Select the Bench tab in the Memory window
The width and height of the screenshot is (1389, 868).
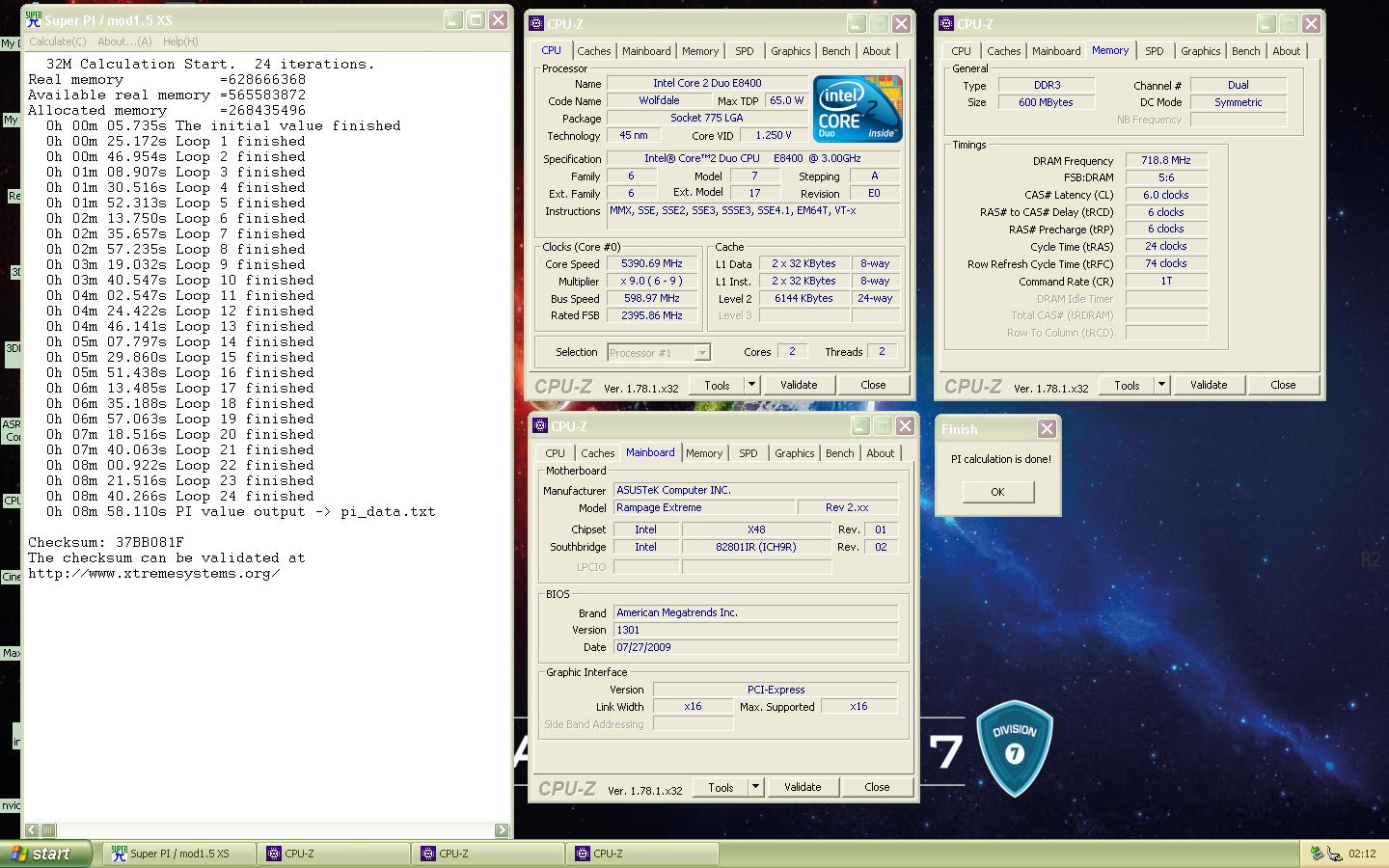pos(1246,51)
